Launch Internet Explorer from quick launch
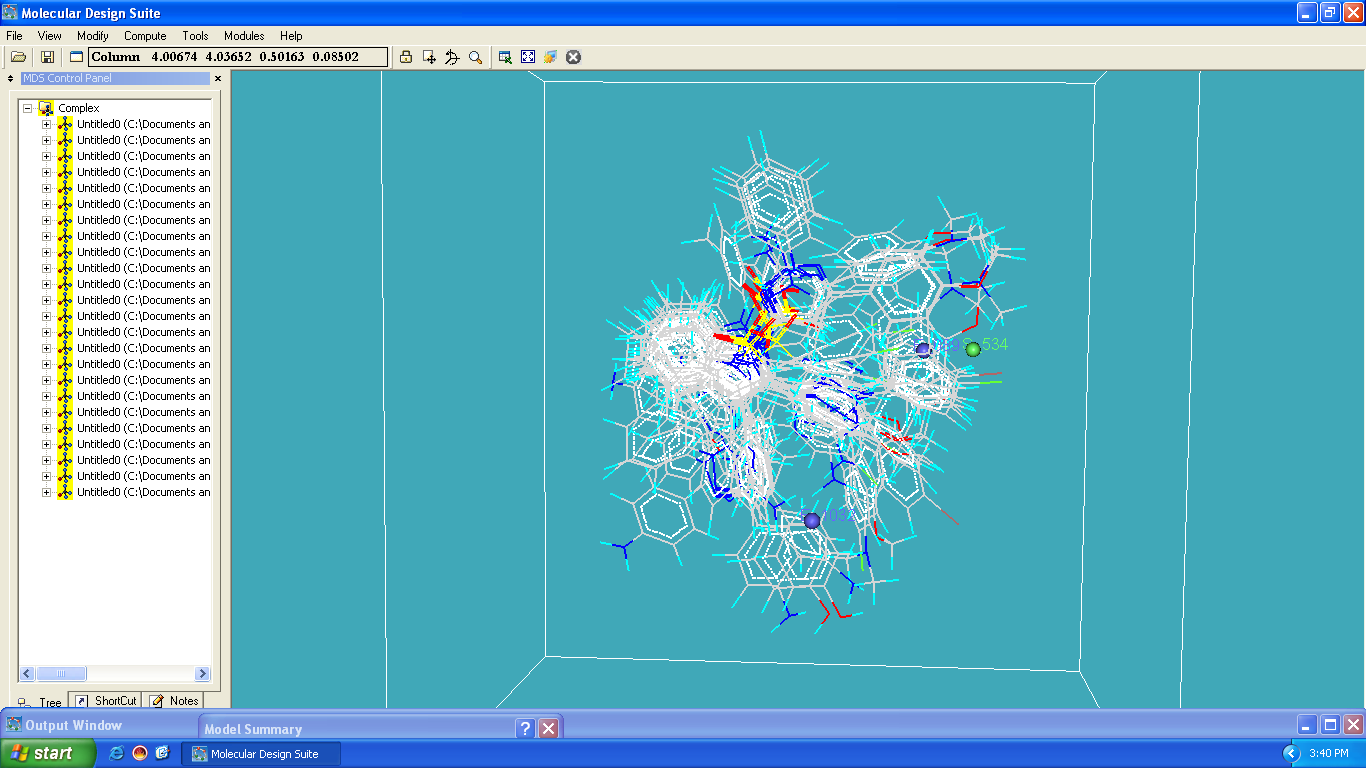The height and width of the screenshot is (768, 1366). click(117, 753)
